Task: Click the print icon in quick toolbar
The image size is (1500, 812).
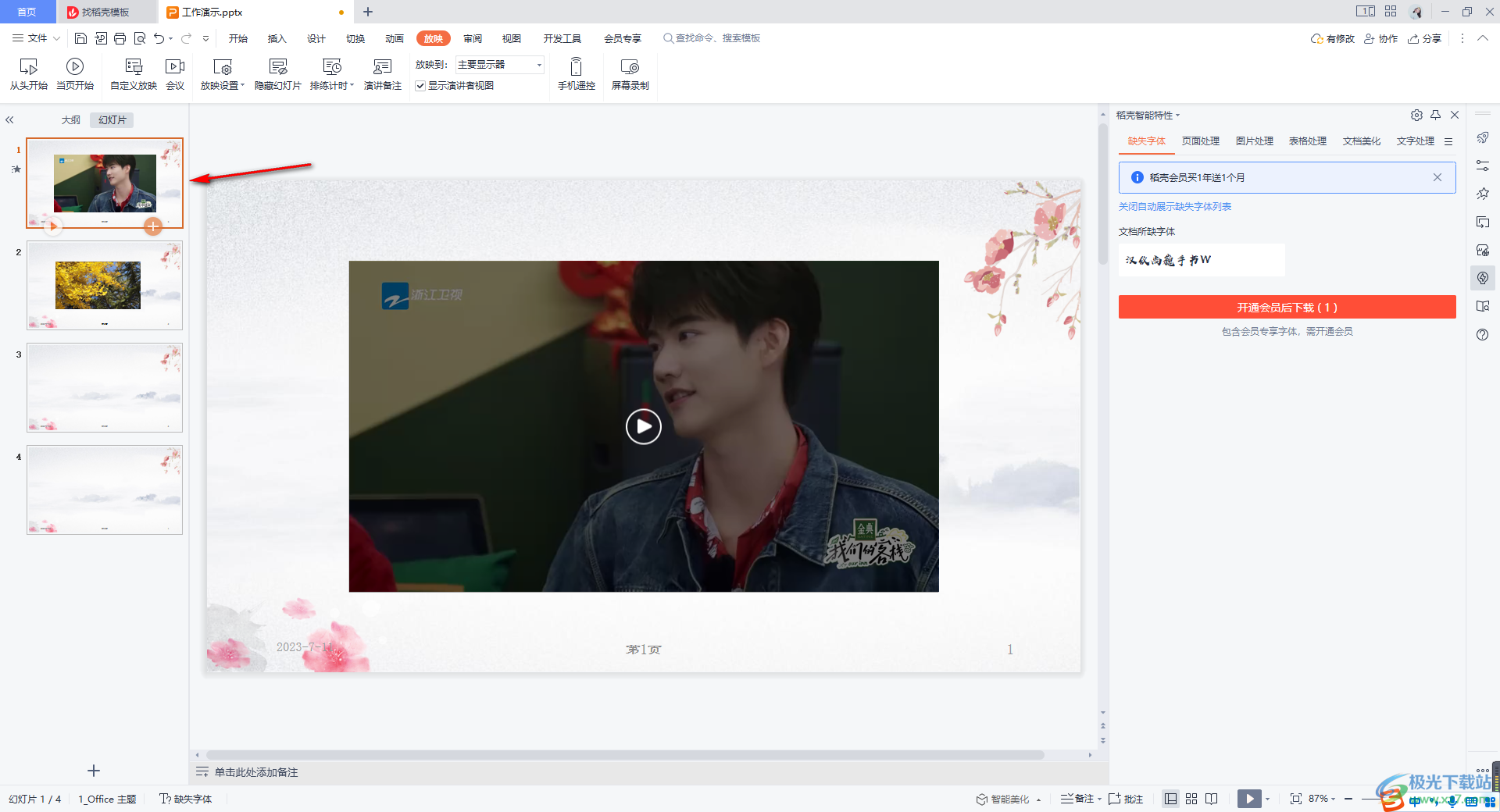Action: pos(120,38)
